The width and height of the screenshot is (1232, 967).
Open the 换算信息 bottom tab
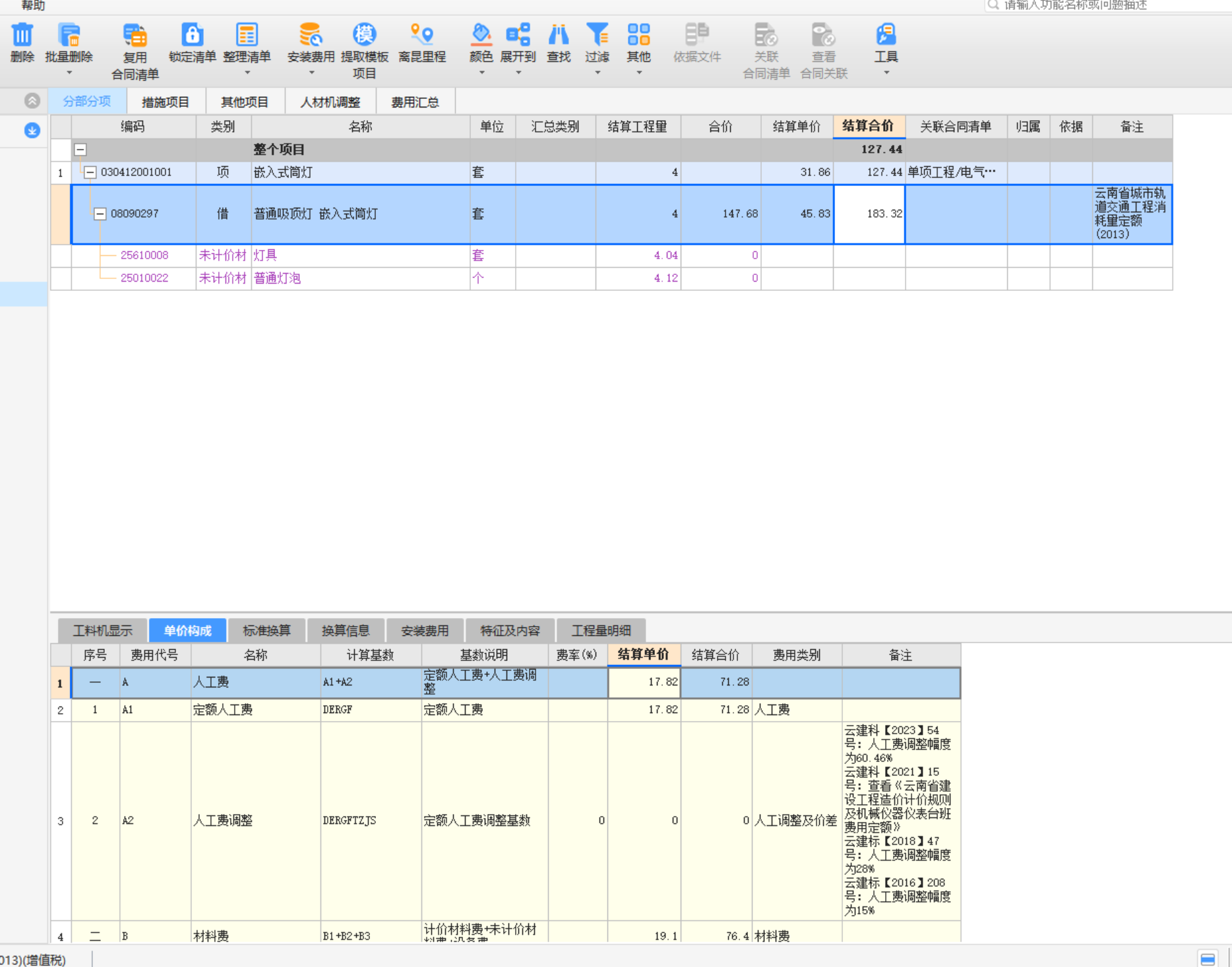[x=346, y=631]
